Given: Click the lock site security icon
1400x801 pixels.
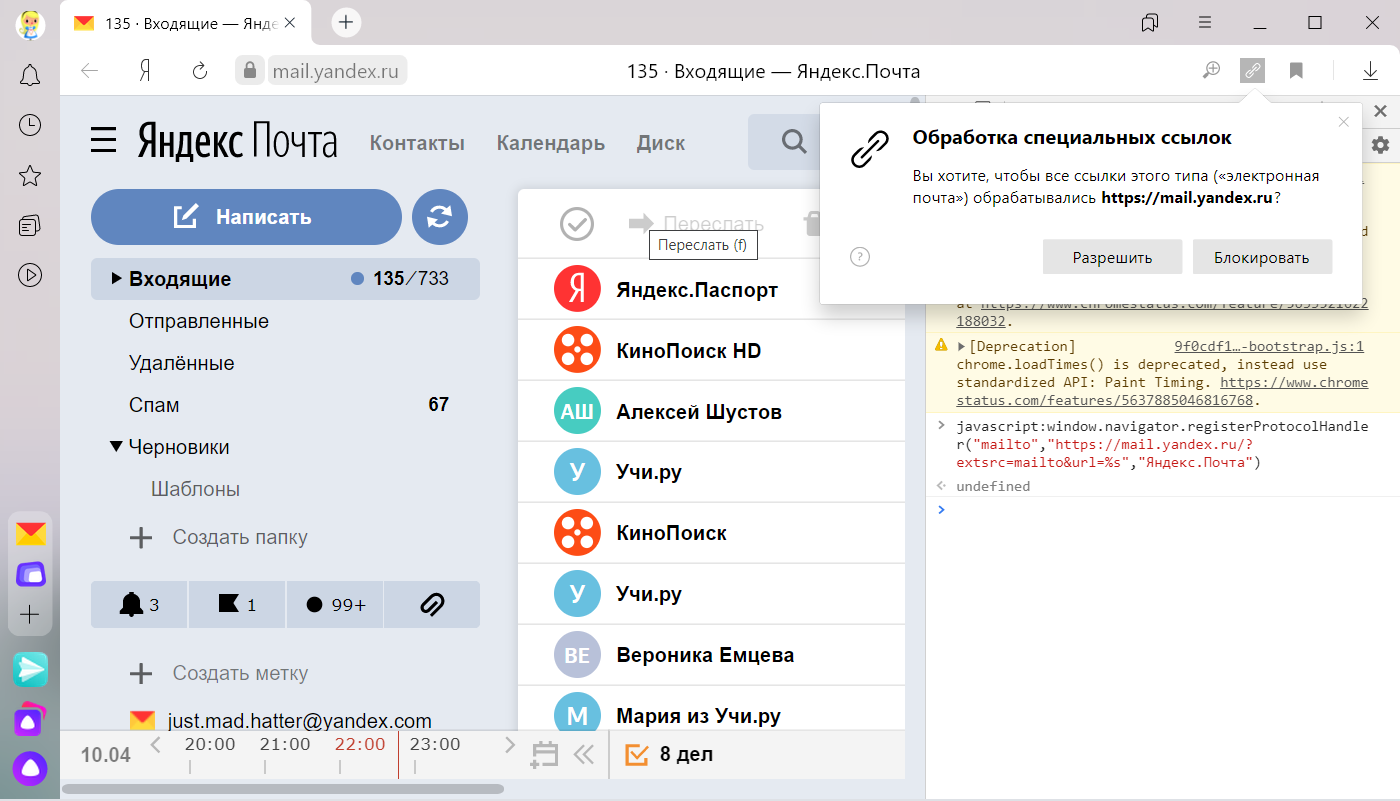Looking at the screenshot, I should [250, 70].
